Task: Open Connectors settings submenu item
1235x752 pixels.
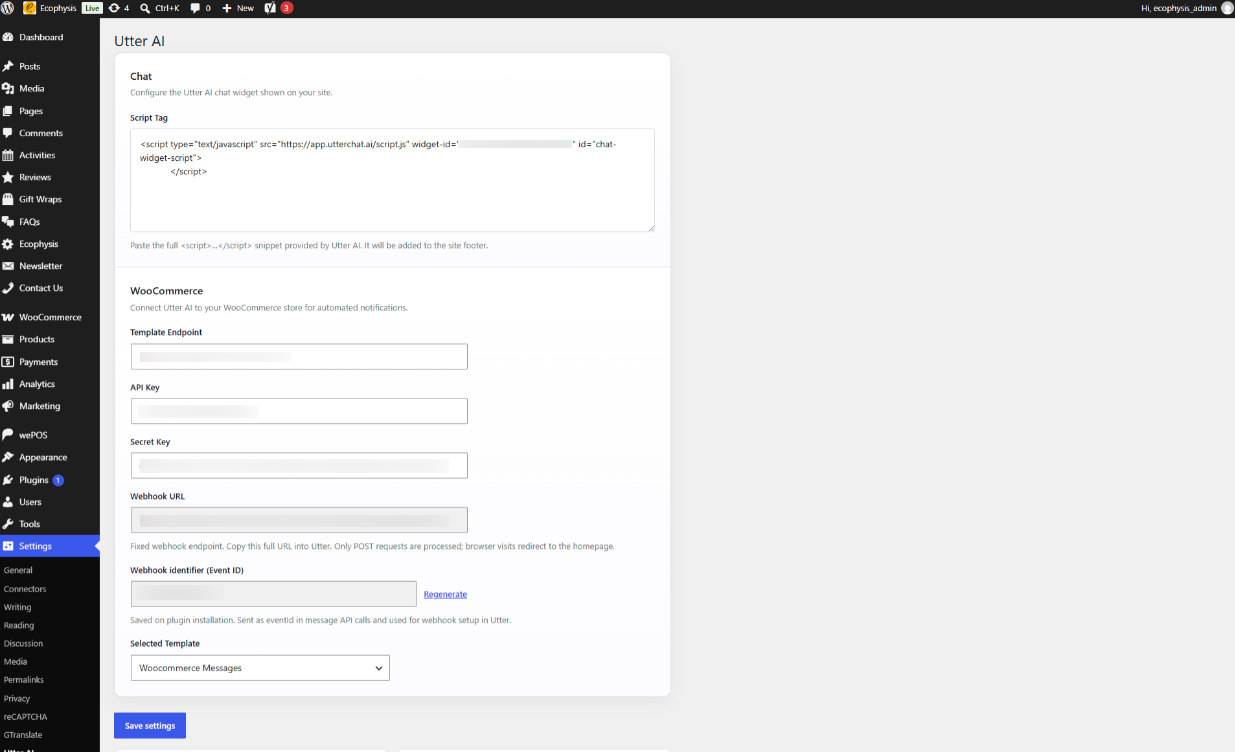Action: pos(25,589)
